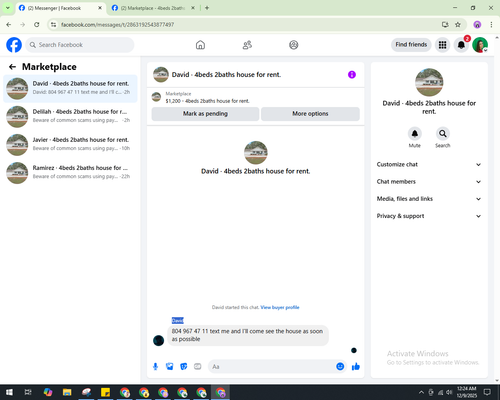Close the Marketplace browser tab
The width and height of the screenshot is (500, 400).
click(x=193, y=8)
